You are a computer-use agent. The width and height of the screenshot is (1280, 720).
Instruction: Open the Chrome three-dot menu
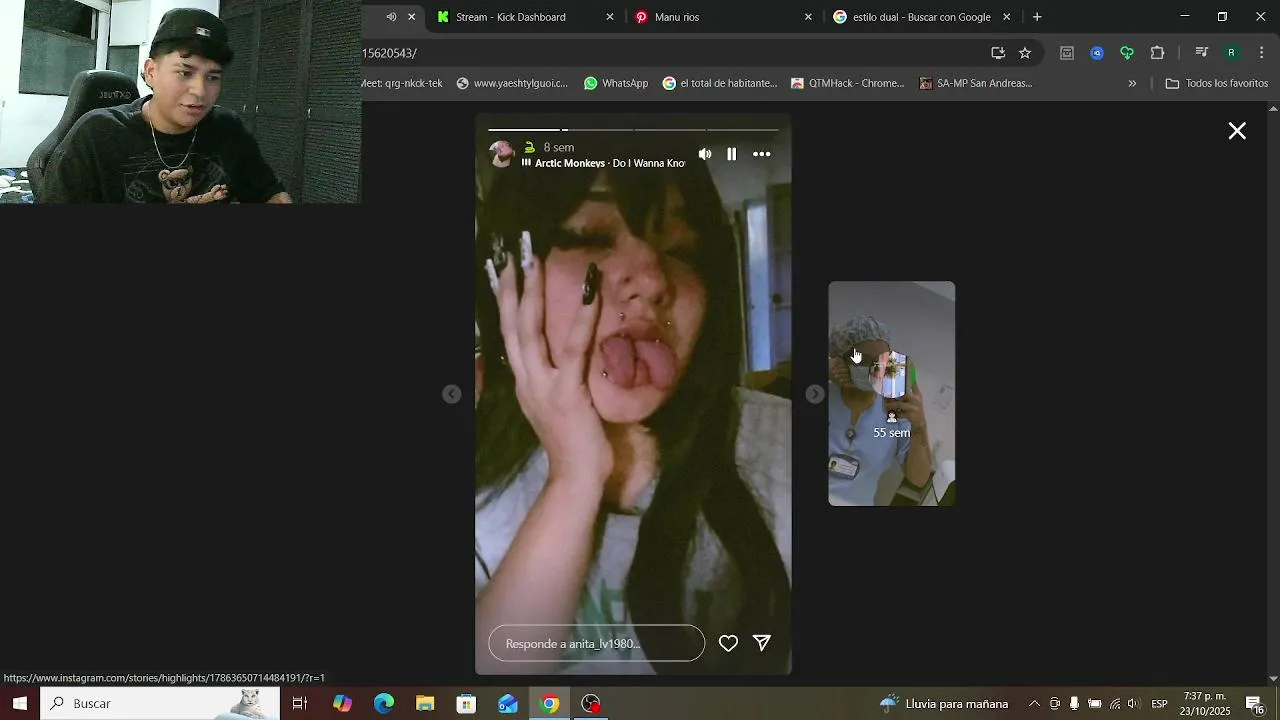pyautogui.click(x=1261, y=53)
